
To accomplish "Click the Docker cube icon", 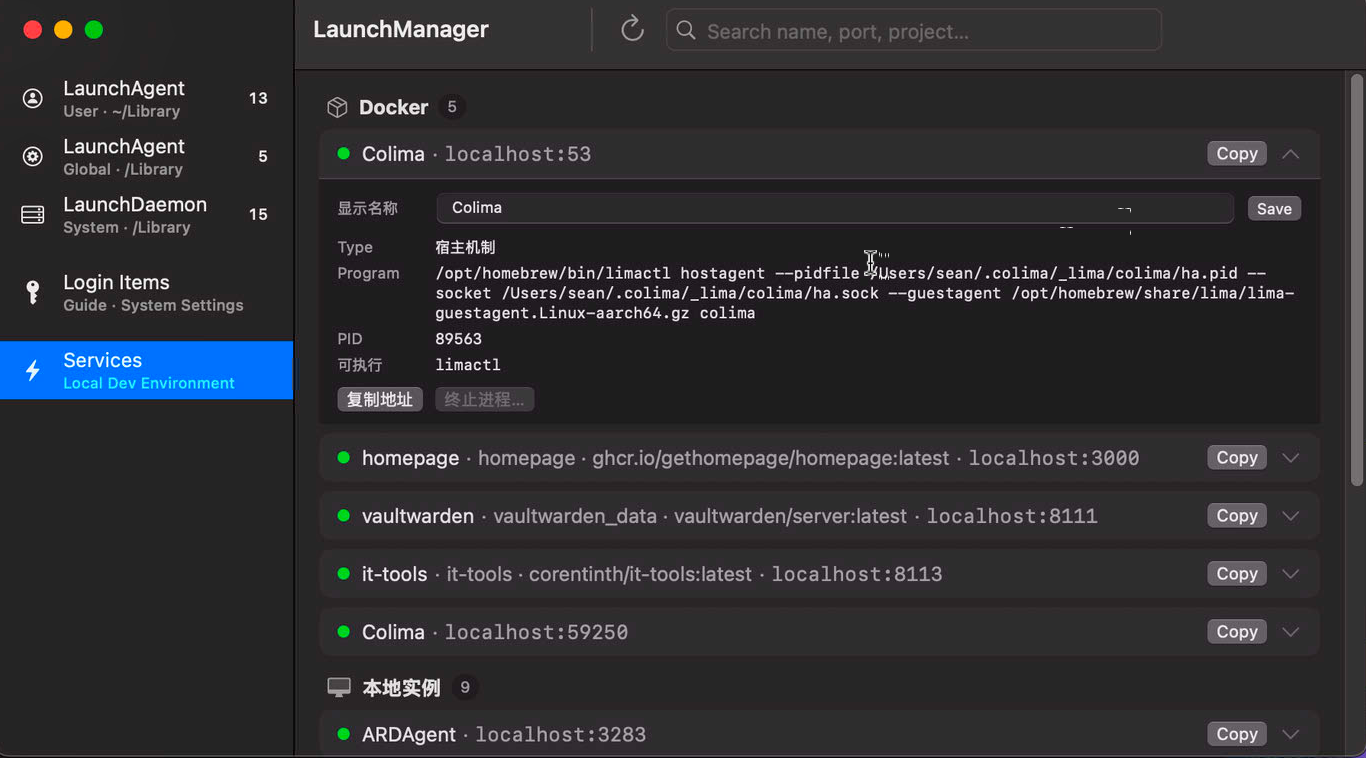I will [x=338, y=107].
